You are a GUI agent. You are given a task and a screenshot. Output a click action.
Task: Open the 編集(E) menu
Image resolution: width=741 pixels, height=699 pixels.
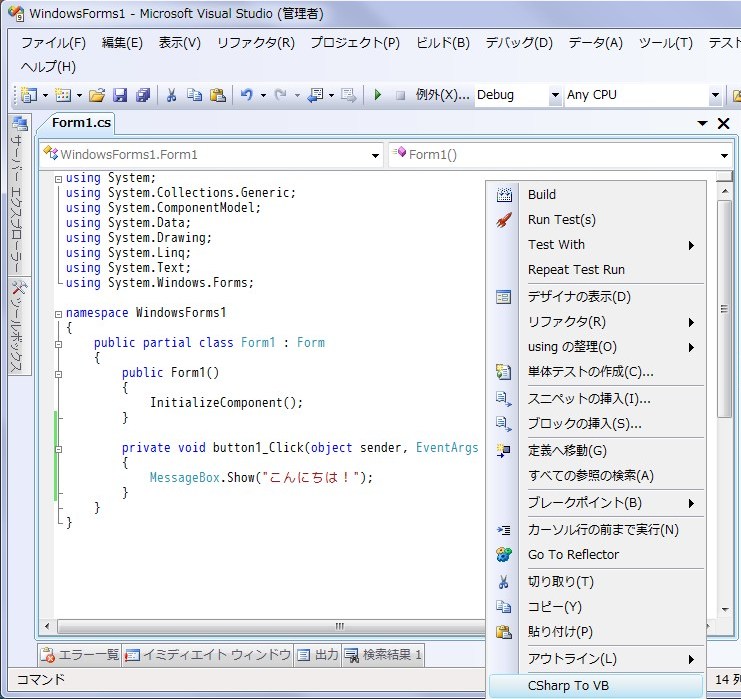click(x=122, y=43)
